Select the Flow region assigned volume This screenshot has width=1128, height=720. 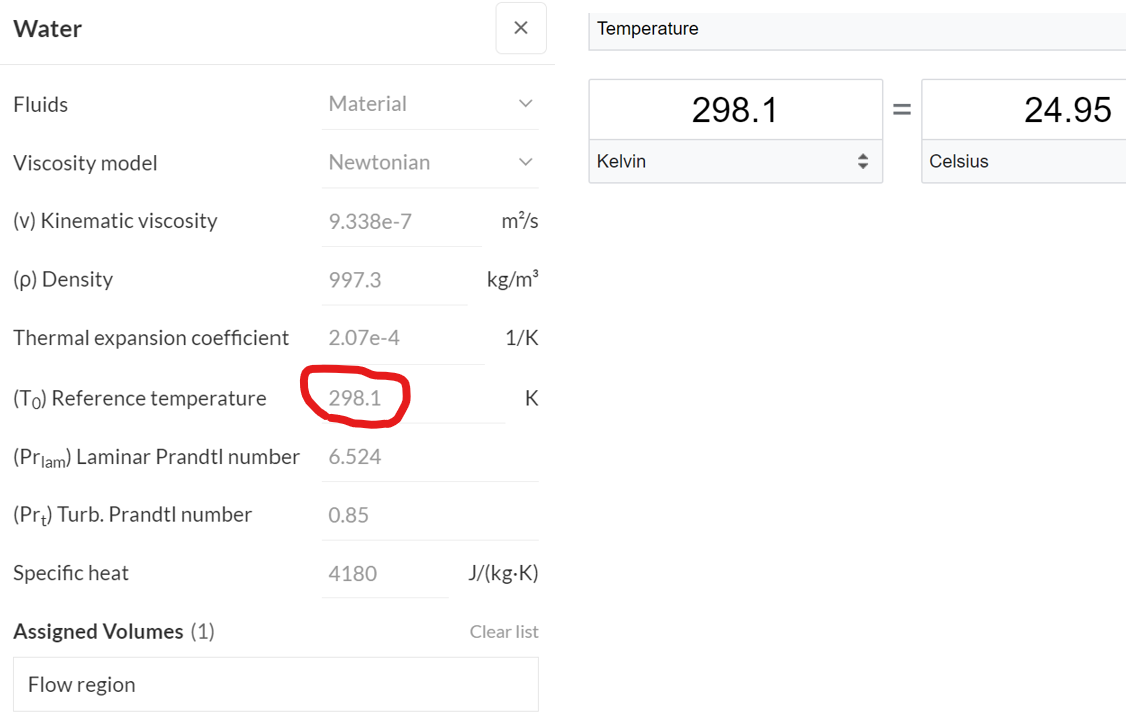click(x=275, y=684)
